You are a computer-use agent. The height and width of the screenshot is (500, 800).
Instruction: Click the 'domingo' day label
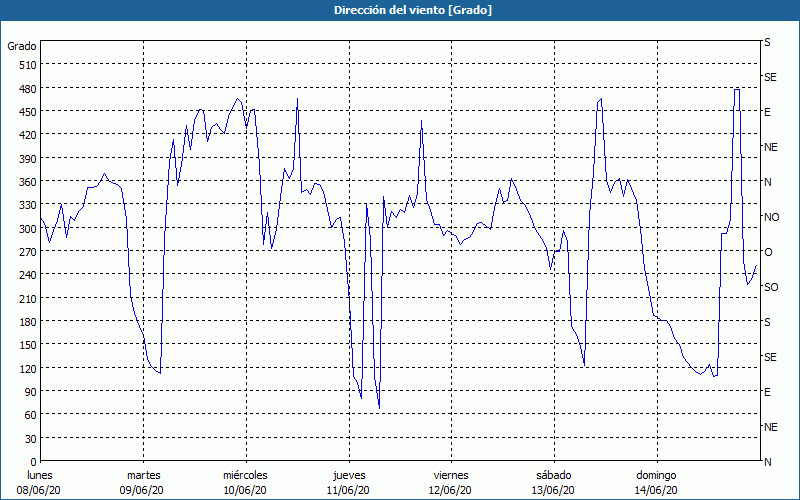[x=656, y=475]
